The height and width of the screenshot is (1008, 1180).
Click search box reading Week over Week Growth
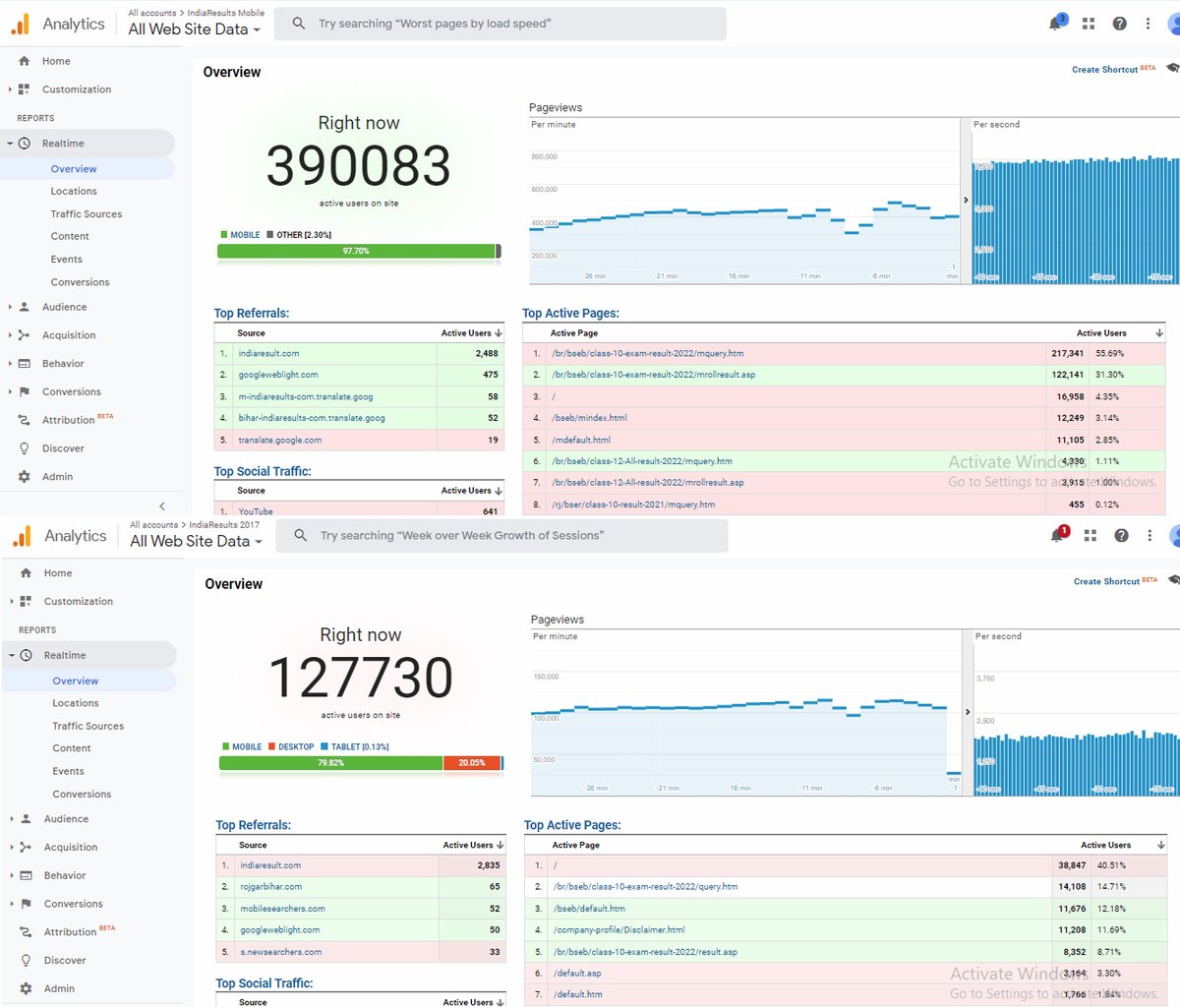[501, 536]
